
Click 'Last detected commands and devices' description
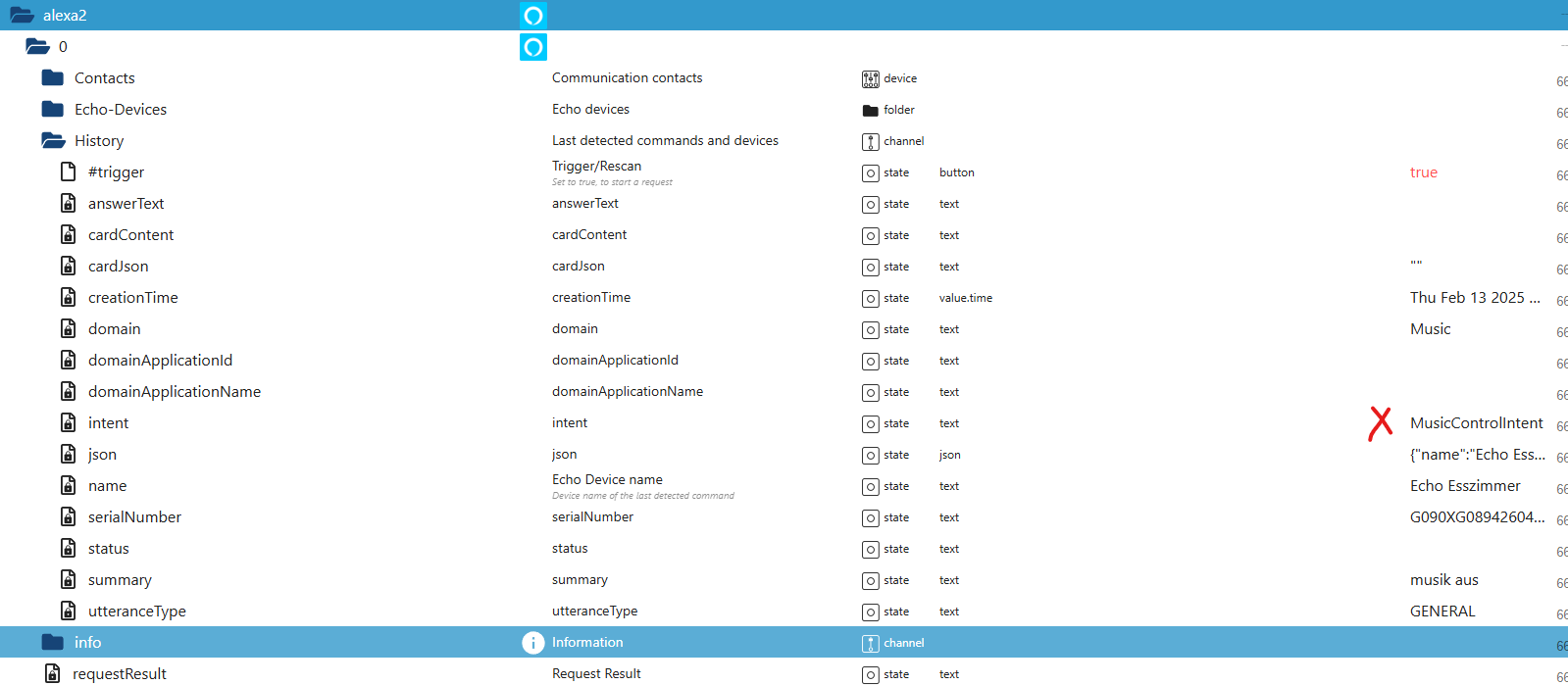tap(665, 141)
